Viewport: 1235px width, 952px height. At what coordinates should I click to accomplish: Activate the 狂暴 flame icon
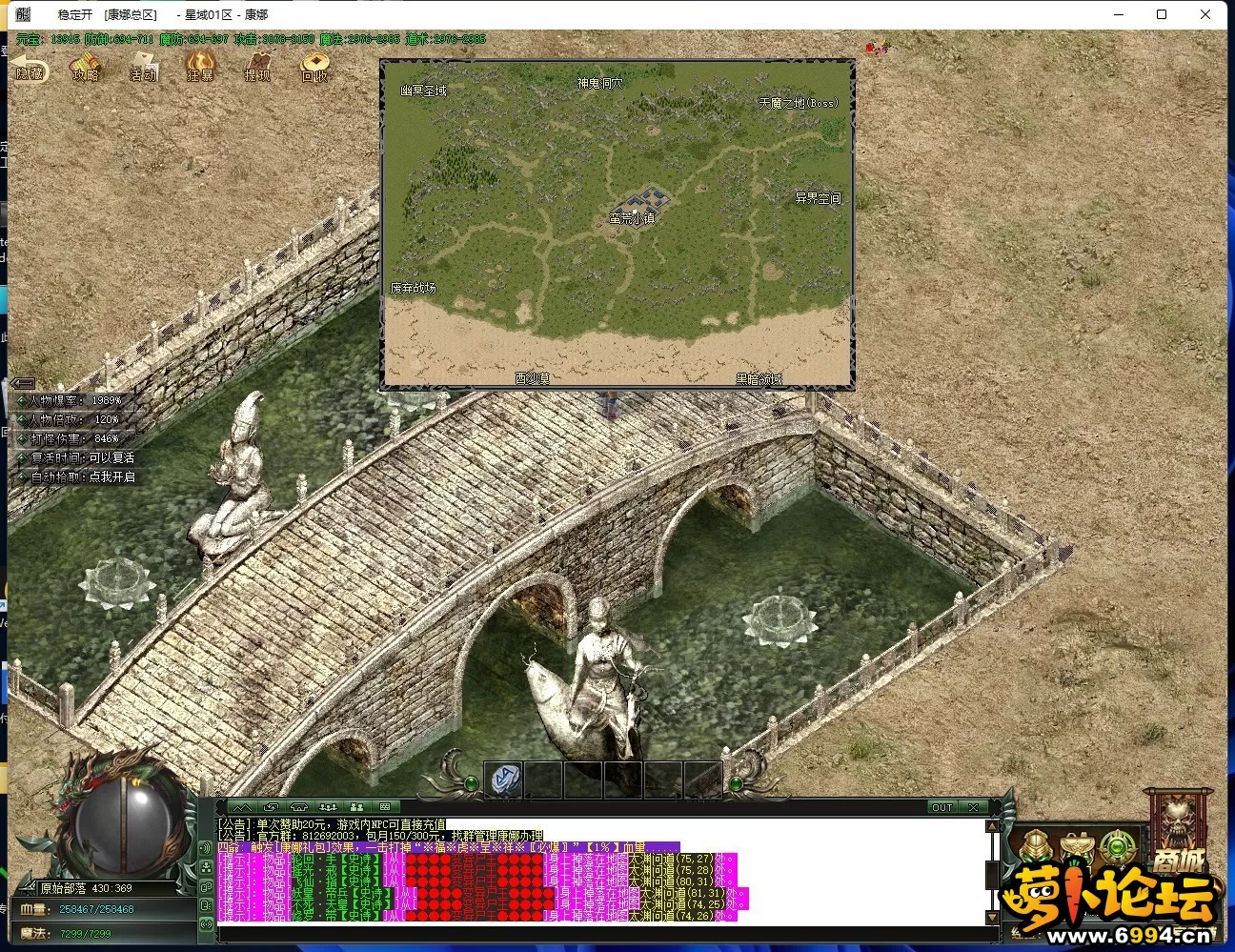[x=200, y=67]
